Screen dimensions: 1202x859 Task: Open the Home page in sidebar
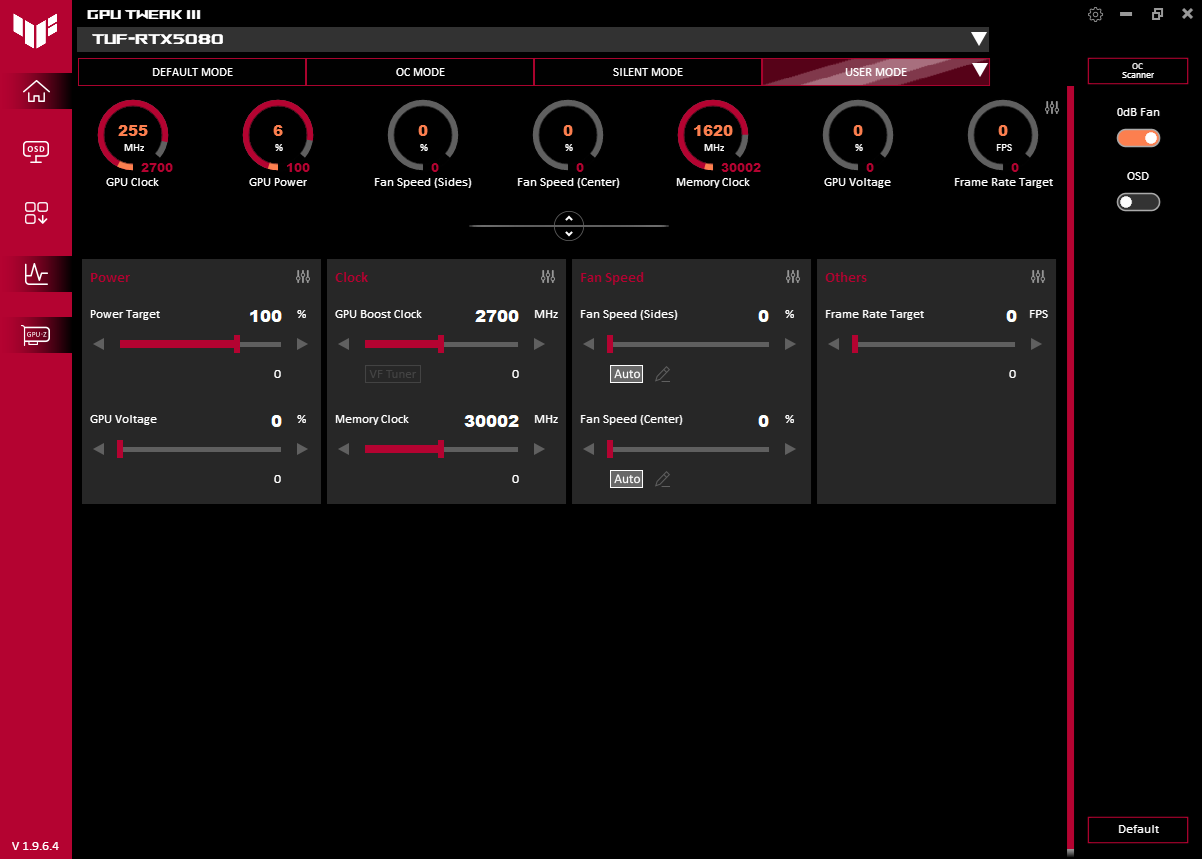(36, 91)
